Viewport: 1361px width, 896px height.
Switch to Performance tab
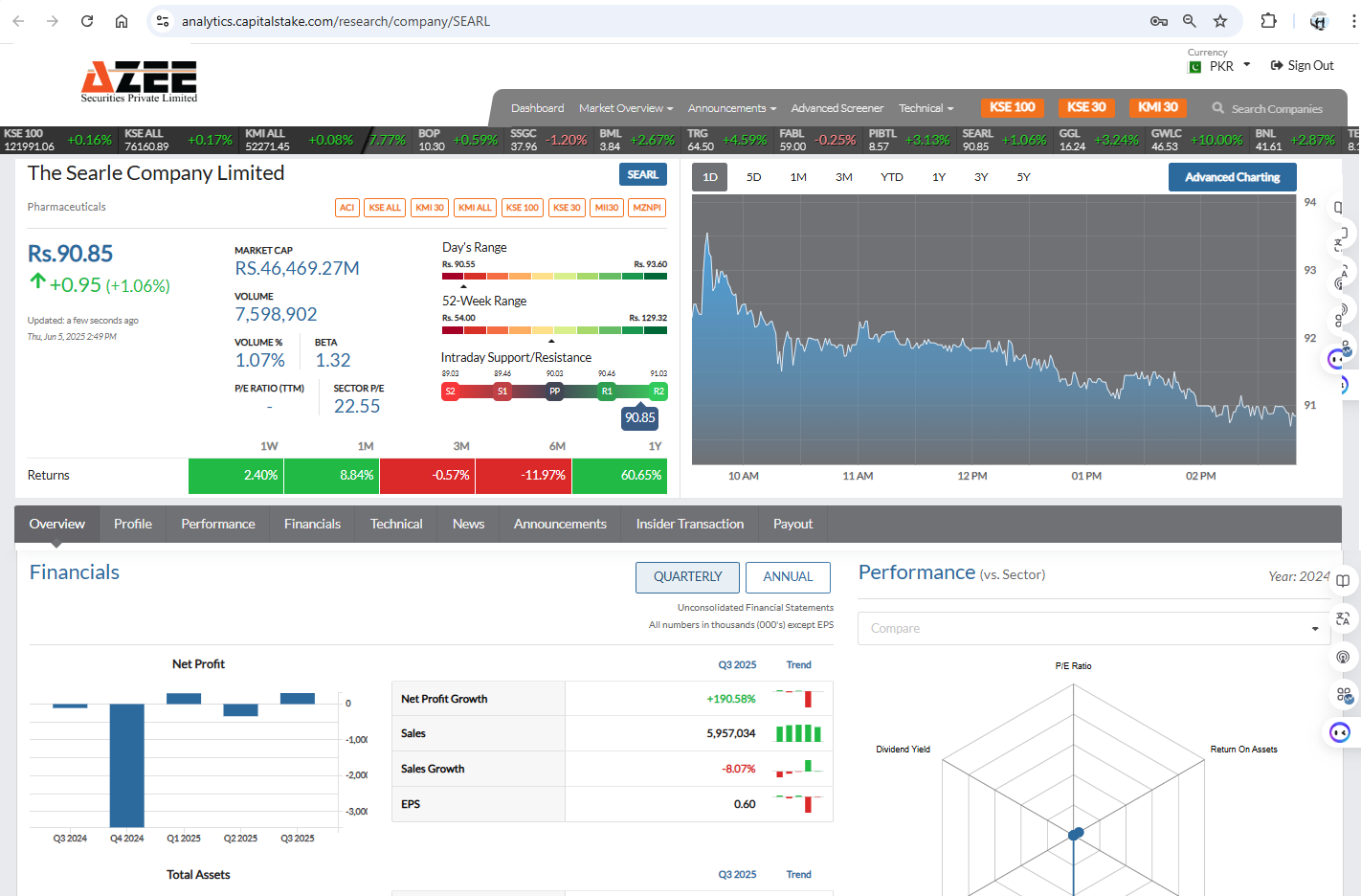(x=218, y=524)
